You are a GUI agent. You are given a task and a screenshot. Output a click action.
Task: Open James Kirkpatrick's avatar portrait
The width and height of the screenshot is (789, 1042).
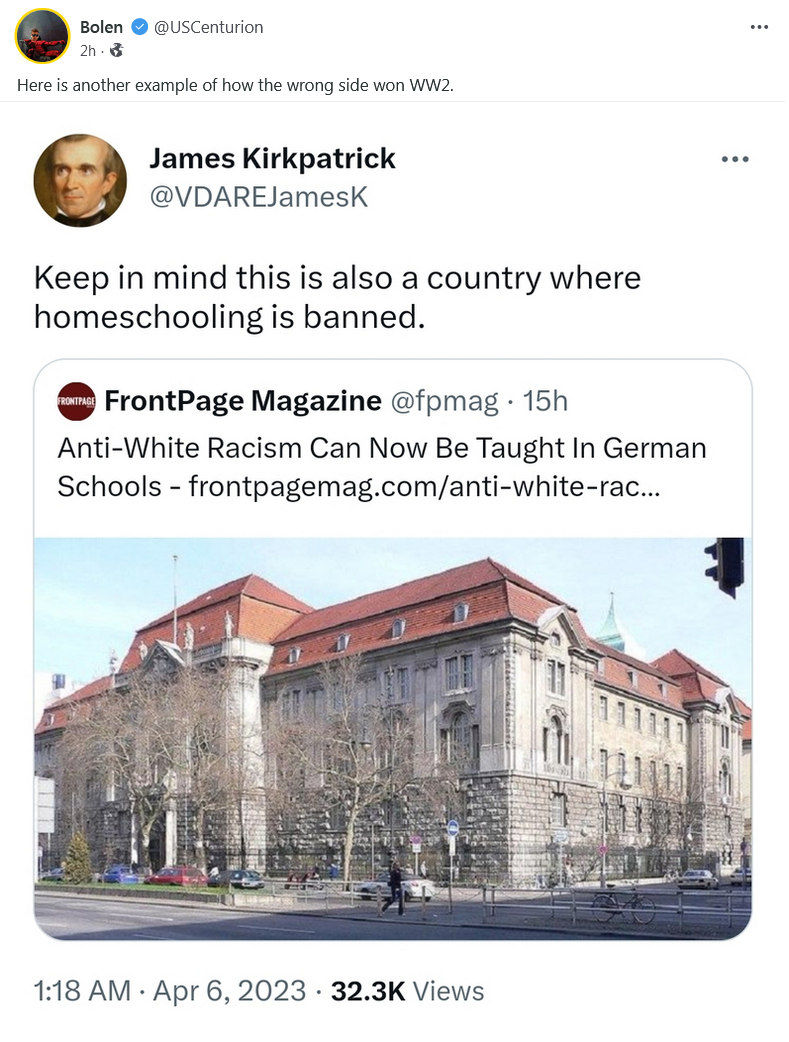pyautogui.click(x=80, y=180)
